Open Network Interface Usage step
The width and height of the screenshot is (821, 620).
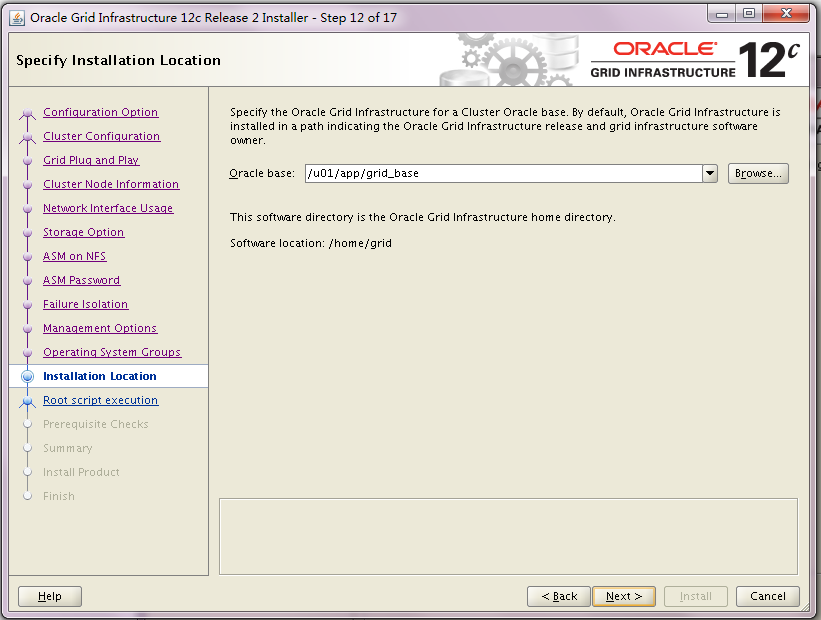[x=108, y=208]
